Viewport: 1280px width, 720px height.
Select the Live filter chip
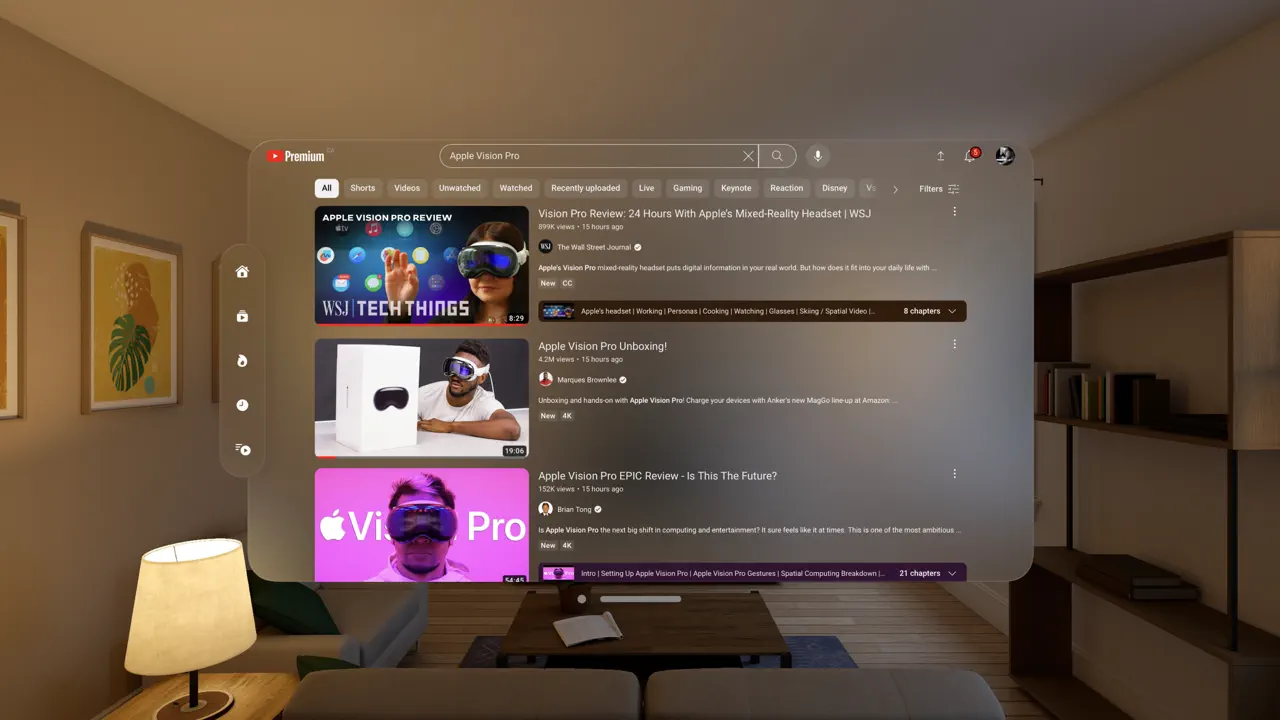[647, 188]
